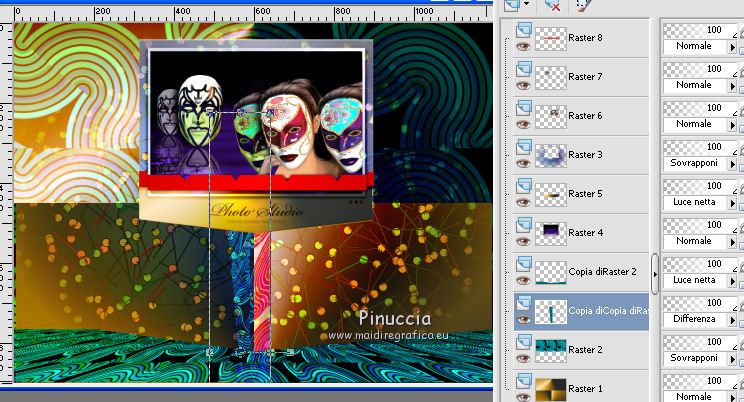744x402 pixels.
Task: Click the layer type icon of Raster 7
Action: click(x=523, y=68)
